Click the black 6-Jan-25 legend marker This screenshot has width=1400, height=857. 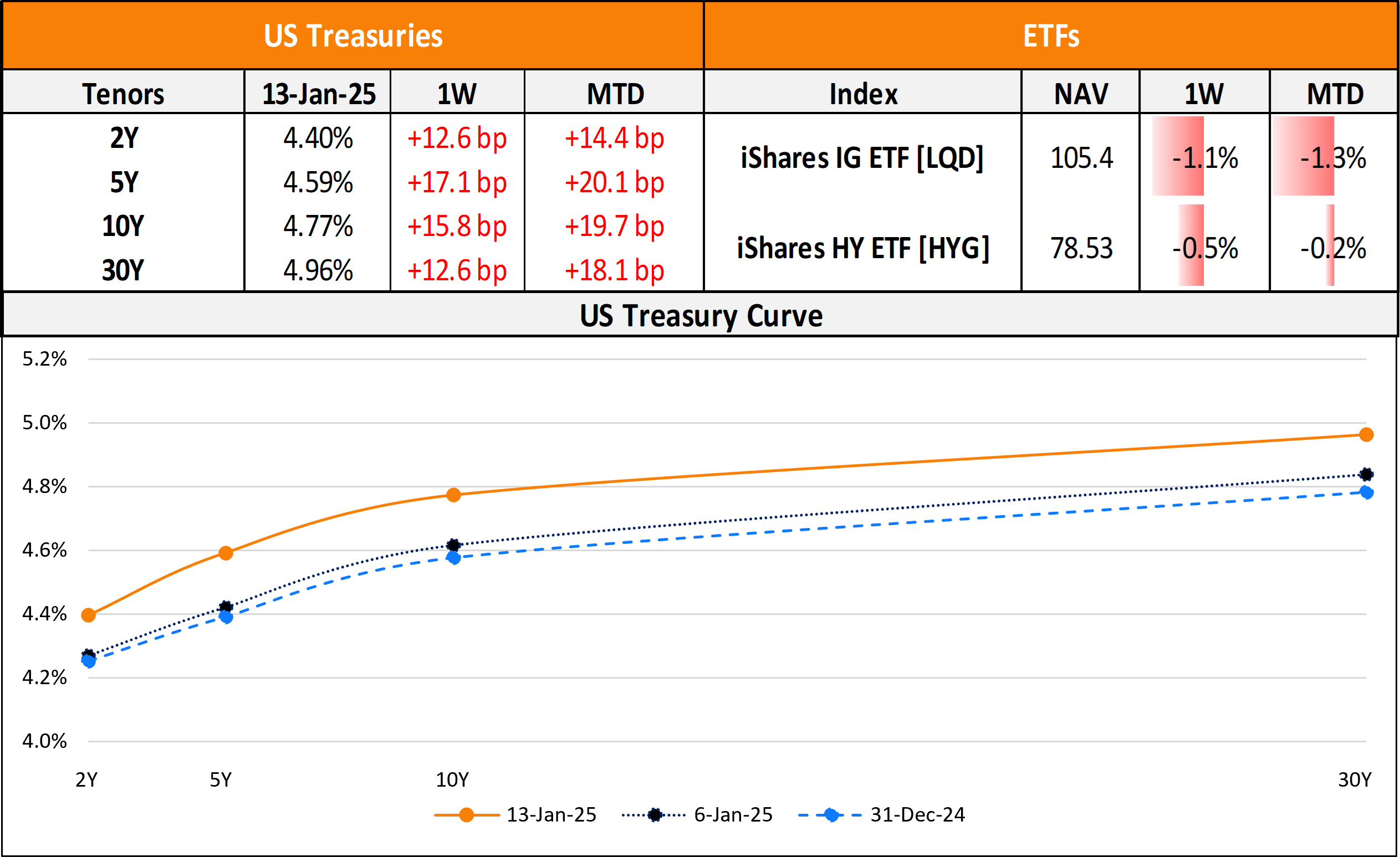655,815
